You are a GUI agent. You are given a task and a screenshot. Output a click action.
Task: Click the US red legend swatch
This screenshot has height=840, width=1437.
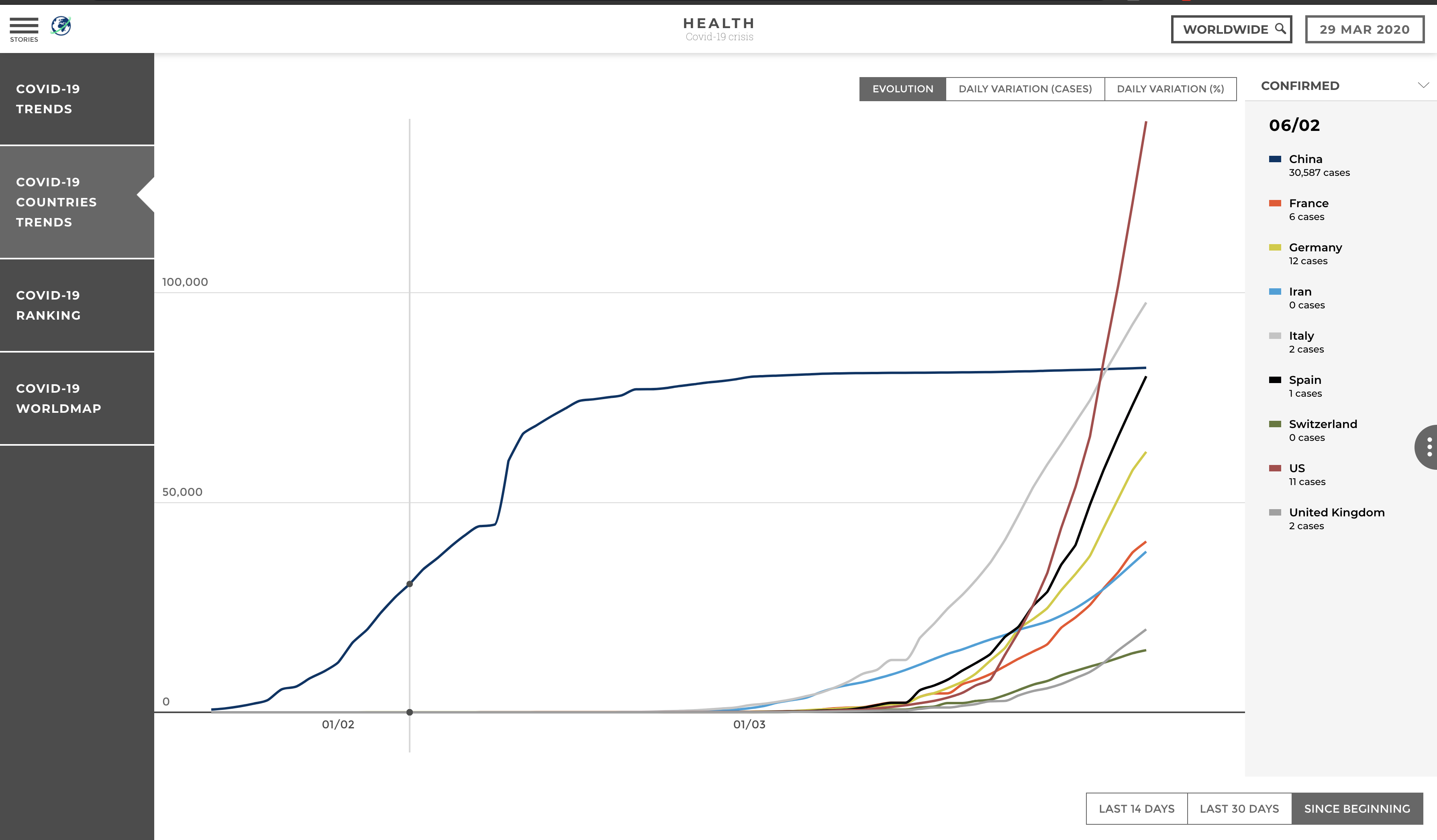pos(1275,468)
